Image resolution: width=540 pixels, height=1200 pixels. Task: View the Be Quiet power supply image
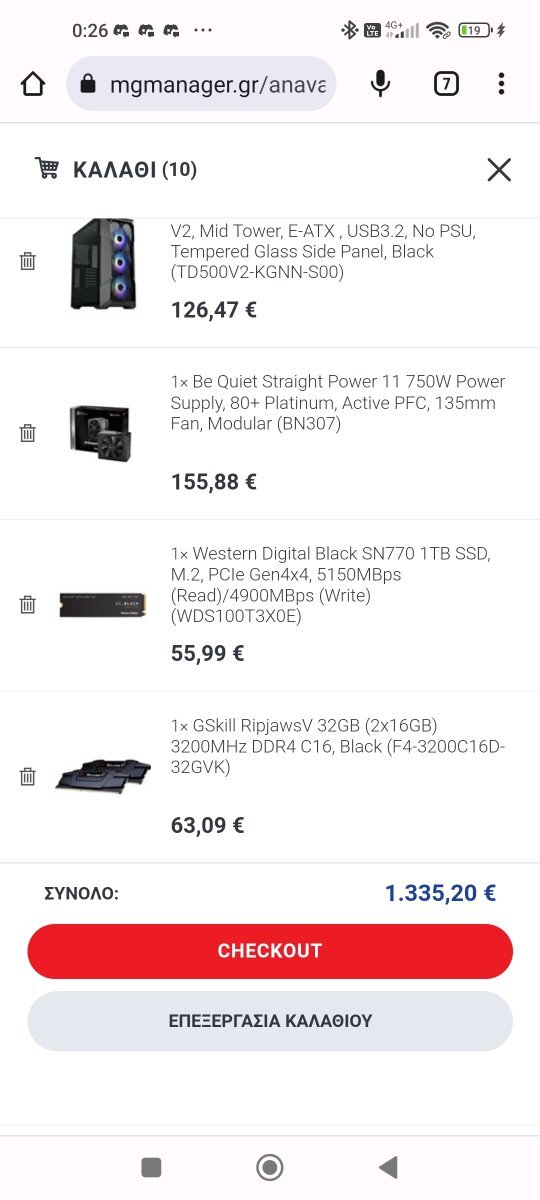104,430
